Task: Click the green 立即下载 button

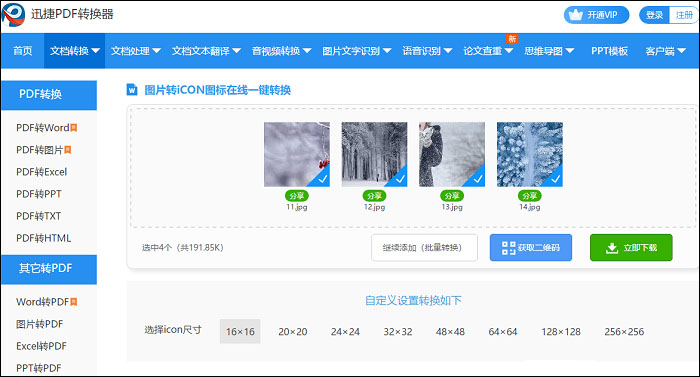Action: tap(631, 247)
